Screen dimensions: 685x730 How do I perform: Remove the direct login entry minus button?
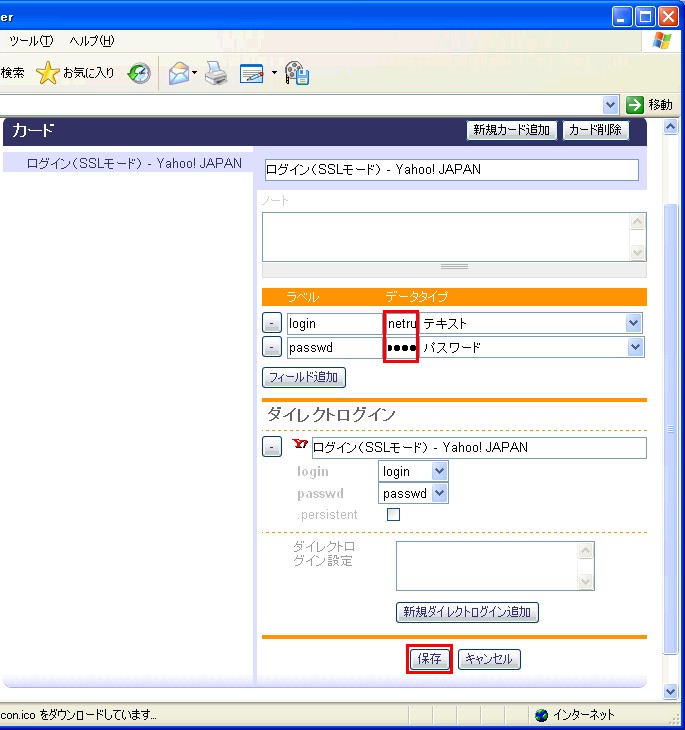tap(272, 446)
